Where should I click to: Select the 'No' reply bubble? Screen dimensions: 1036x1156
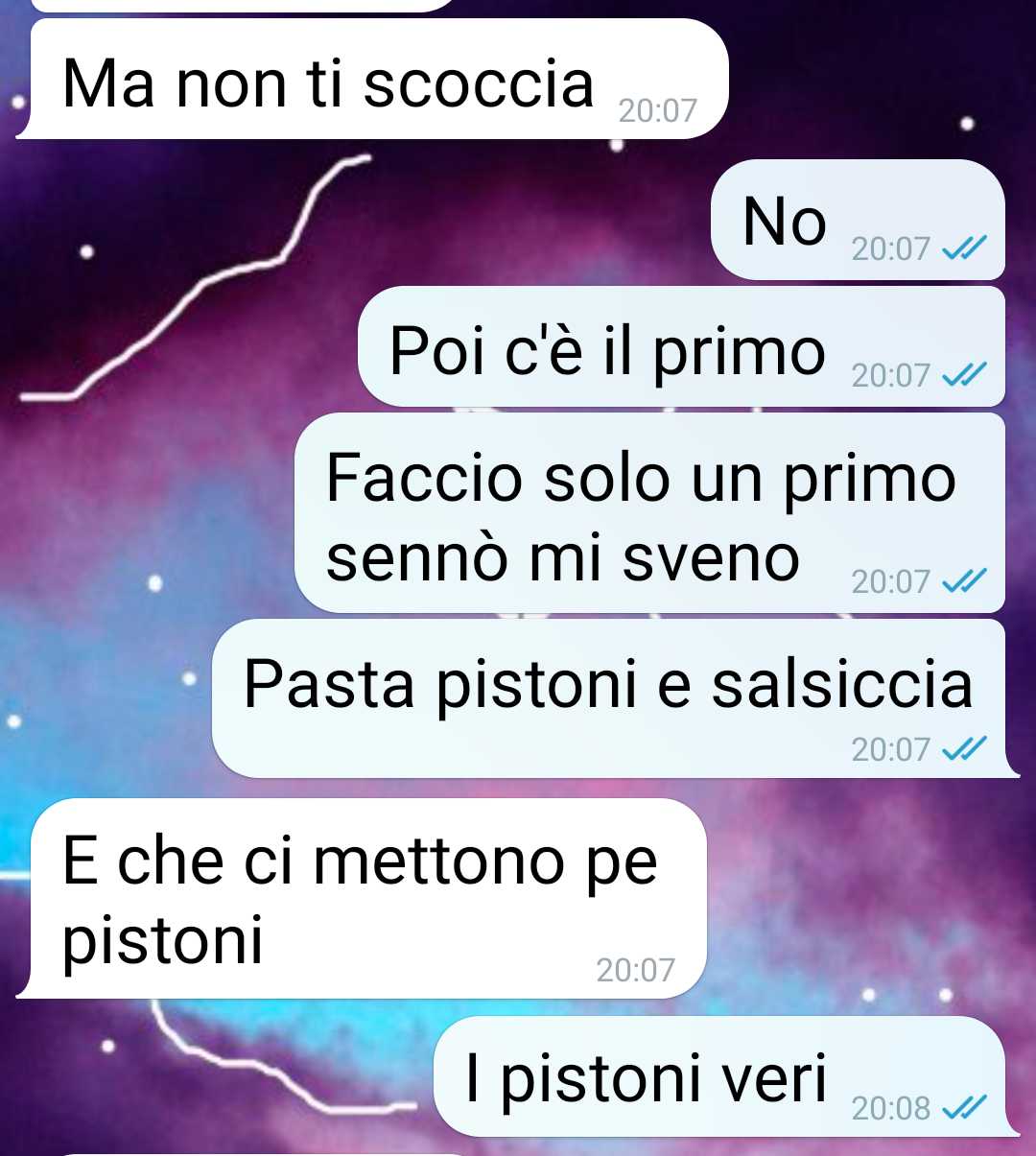tap(858, 220)
